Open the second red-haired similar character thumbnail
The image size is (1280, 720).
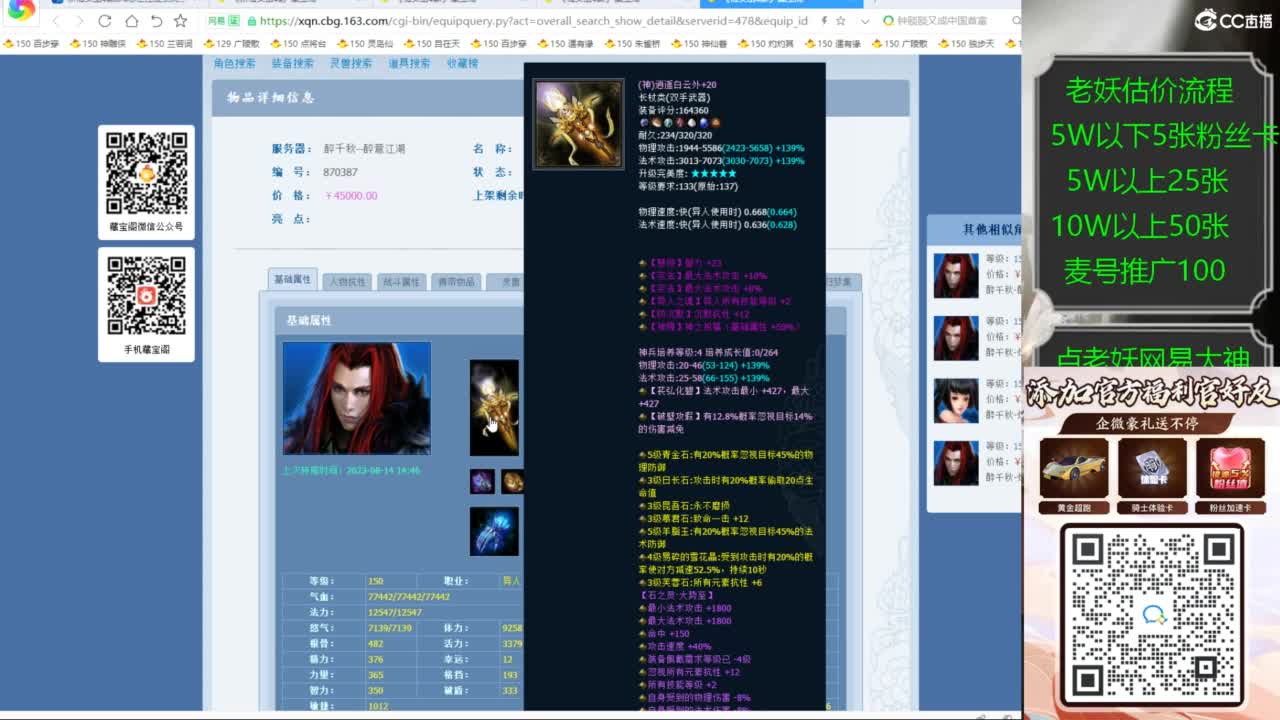tap(956, 338)
